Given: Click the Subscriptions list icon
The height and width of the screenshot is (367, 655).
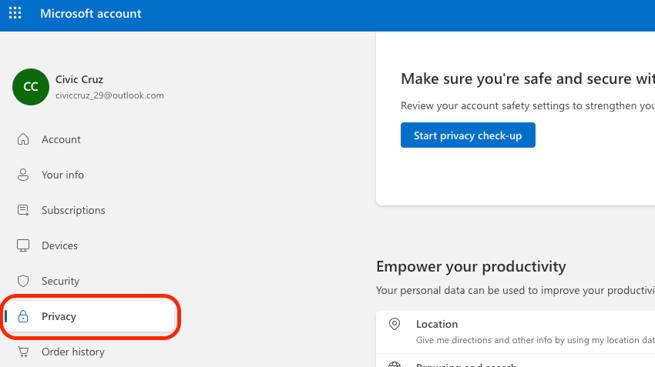Looking at the screenshot, I should click(x=23, y=210).
